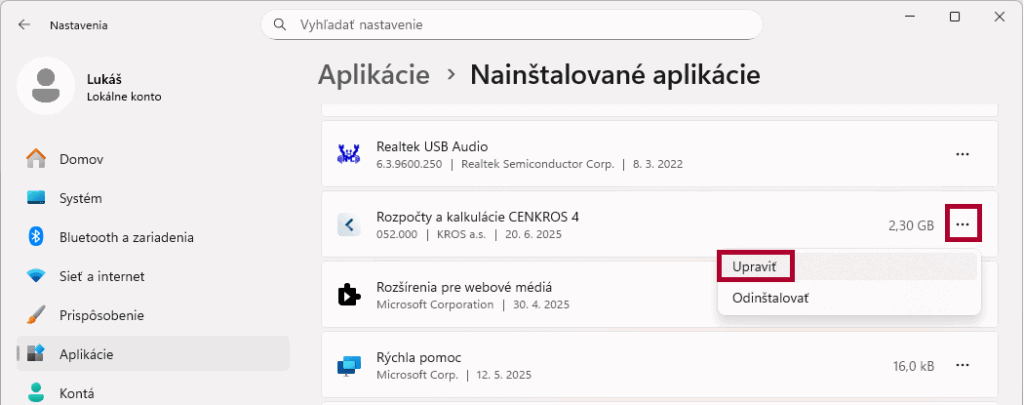Click the Aplikácie breadcrumb link
1024x405 pixels.
pos(374,75)
